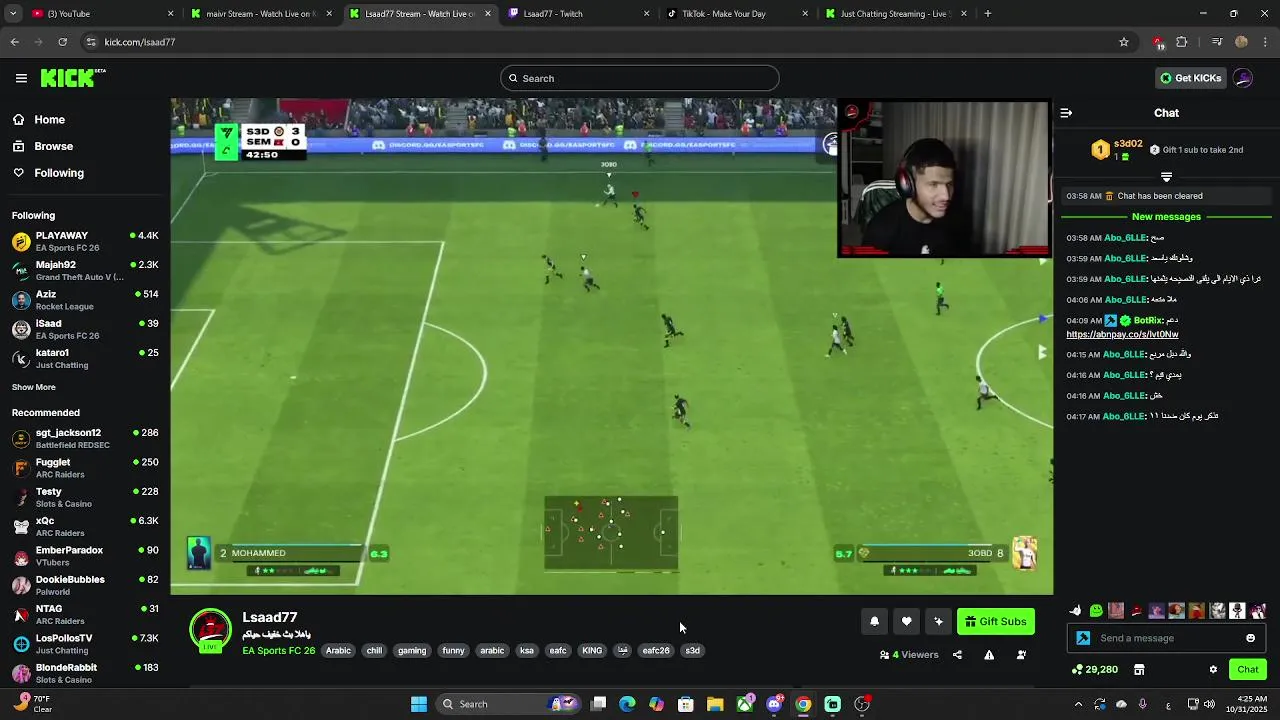Open browser extensions puzzle icon
Viewport: 1280px width, 720px height.
point(1182,42)
